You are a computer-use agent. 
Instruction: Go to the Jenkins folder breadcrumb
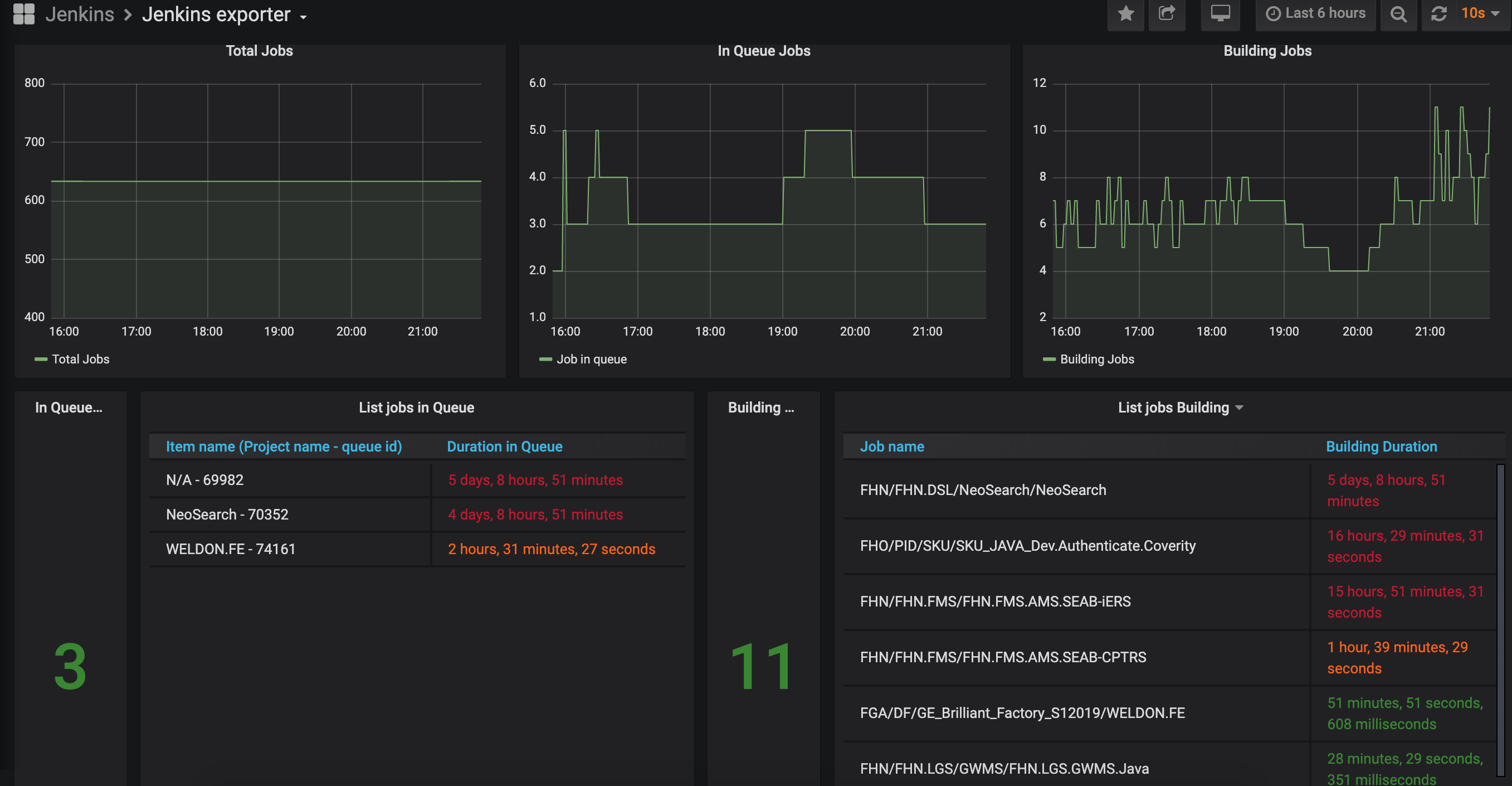80,14
